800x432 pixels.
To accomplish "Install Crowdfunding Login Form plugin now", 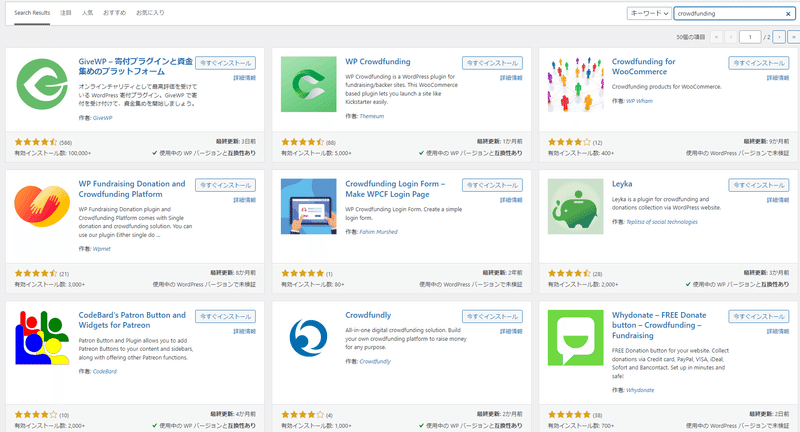I will (492, 185).
